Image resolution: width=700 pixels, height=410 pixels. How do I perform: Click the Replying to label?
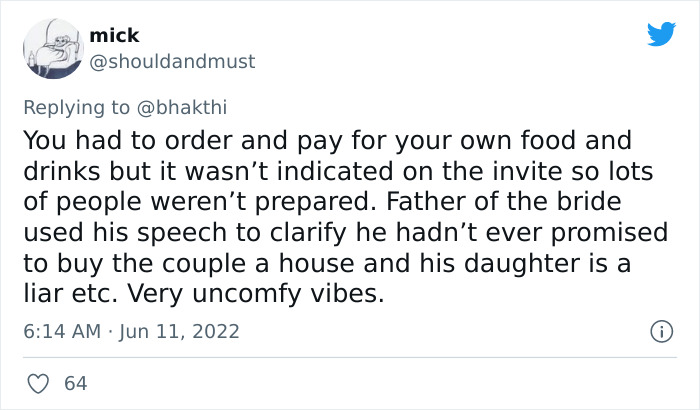[x=76, y=108]
